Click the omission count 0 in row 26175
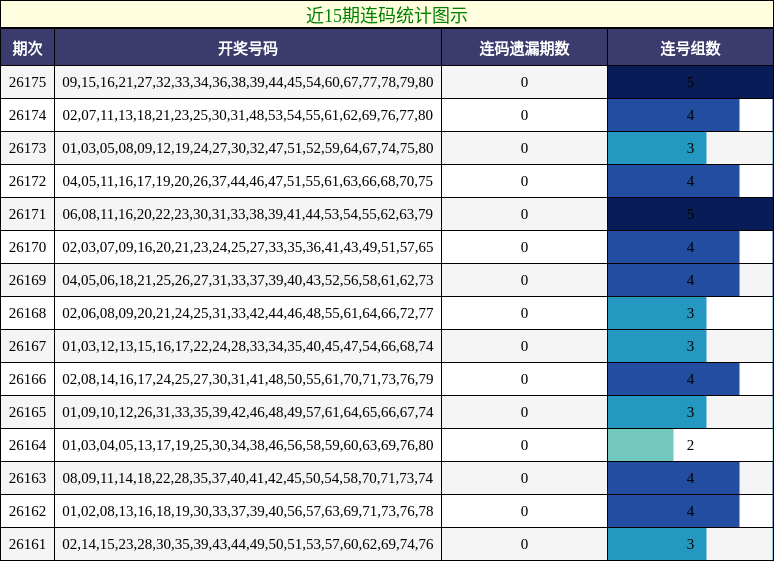 [524, 82]
